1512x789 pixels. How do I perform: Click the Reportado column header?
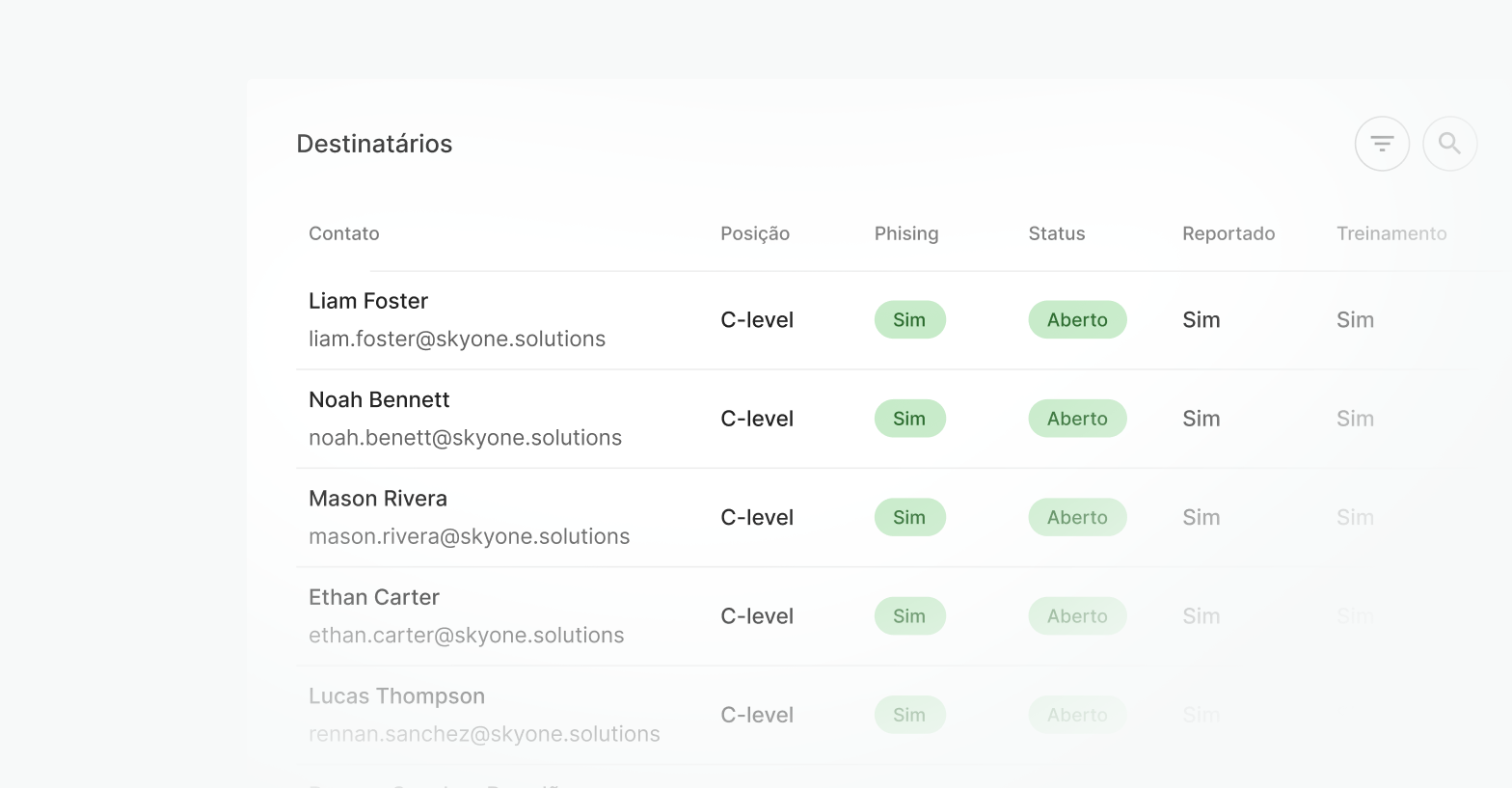(1228, 233)
